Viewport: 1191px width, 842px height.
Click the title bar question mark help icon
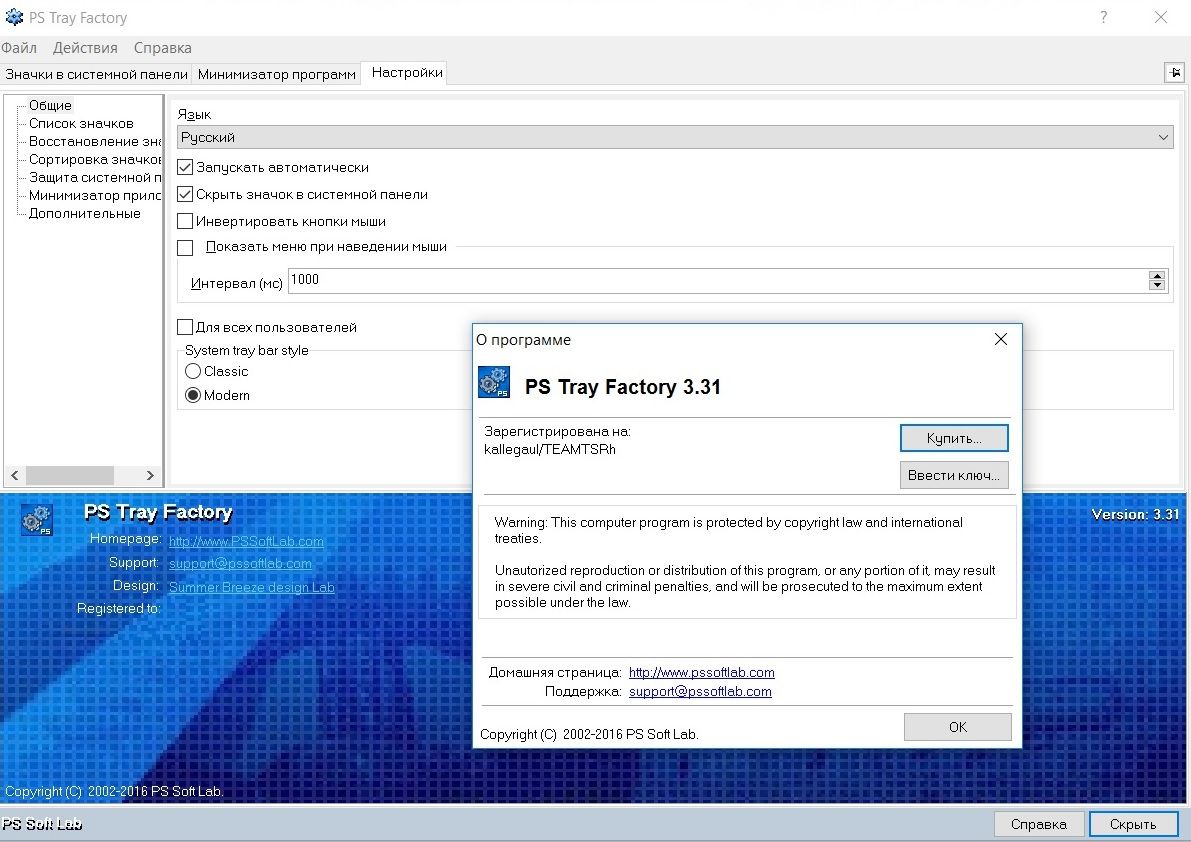point(1103,17)
